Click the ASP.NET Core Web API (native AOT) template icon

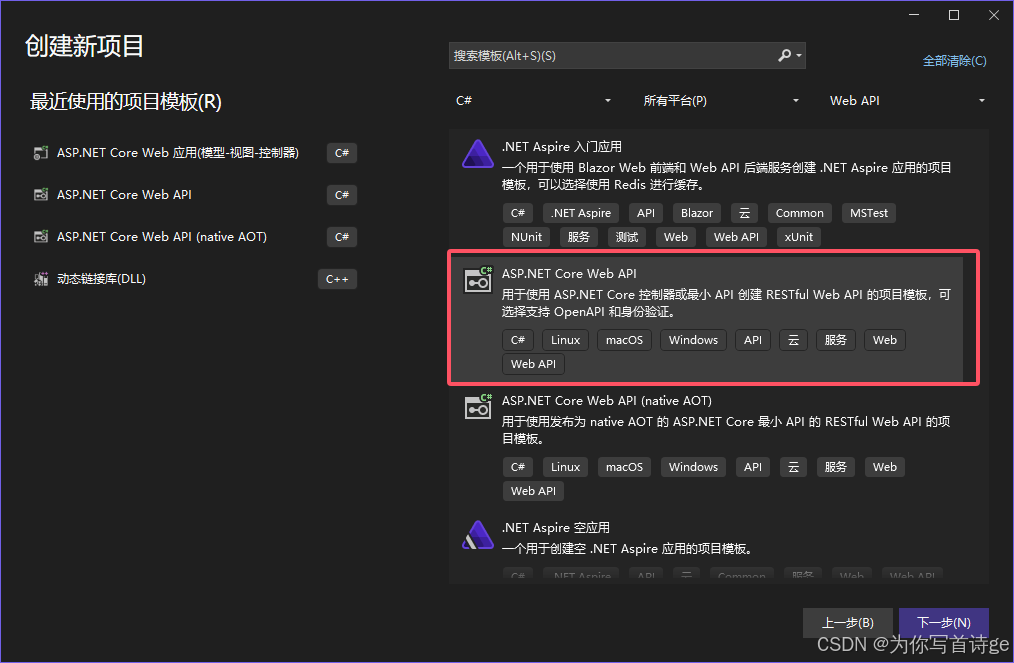(478, 406)
